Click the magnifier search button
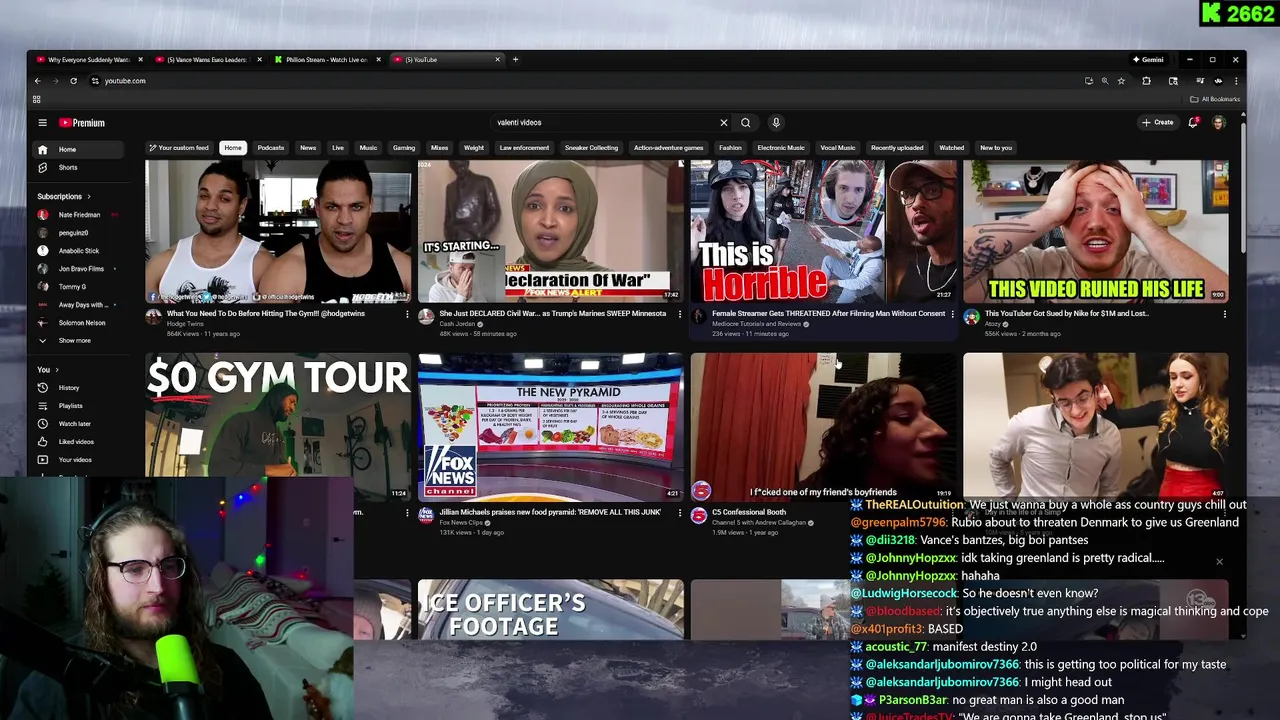The width and height of the screenshot is (1280, 720). point(745,123)
